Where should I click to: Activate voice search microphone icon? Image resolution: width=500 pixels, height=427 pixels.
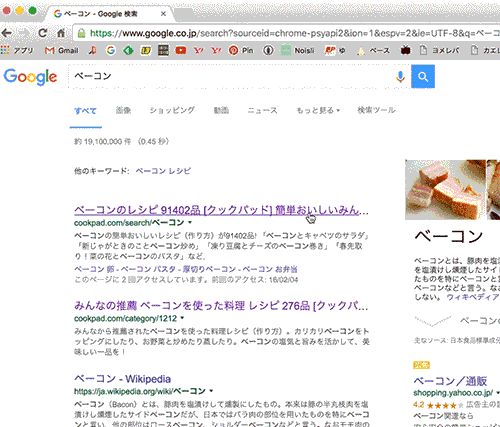[400, 77]
